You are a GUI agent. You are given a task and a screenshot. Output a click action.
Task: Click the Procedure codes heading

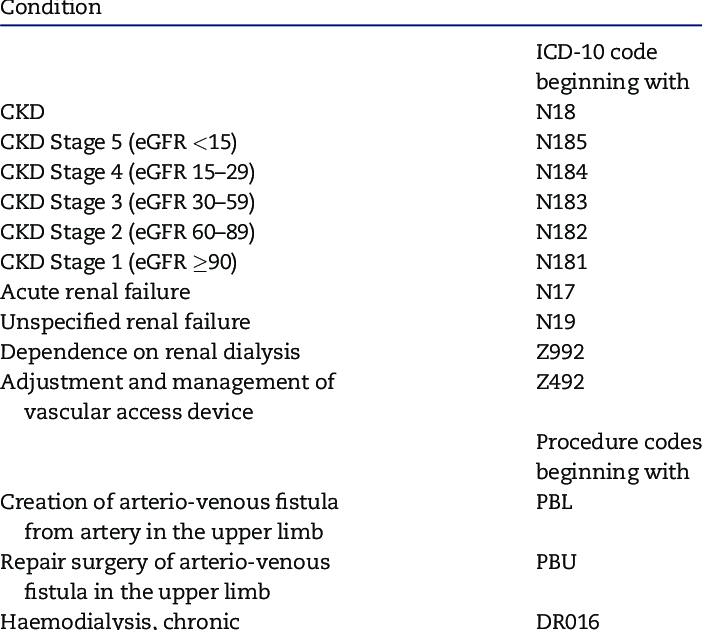click(619, 457)
